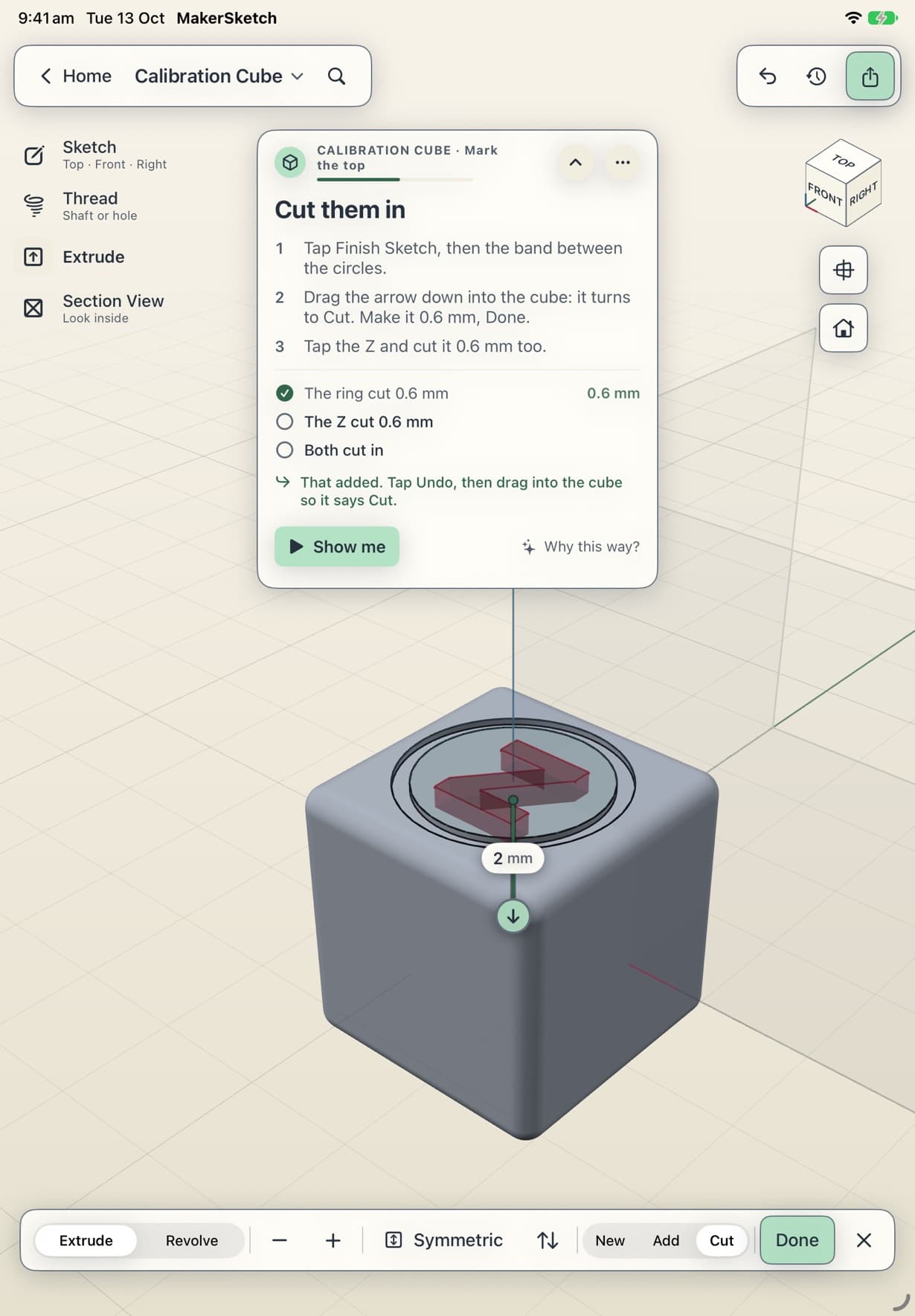
Task: Flip extrude direction arrows icon
Action: [x=548, y=1240]
